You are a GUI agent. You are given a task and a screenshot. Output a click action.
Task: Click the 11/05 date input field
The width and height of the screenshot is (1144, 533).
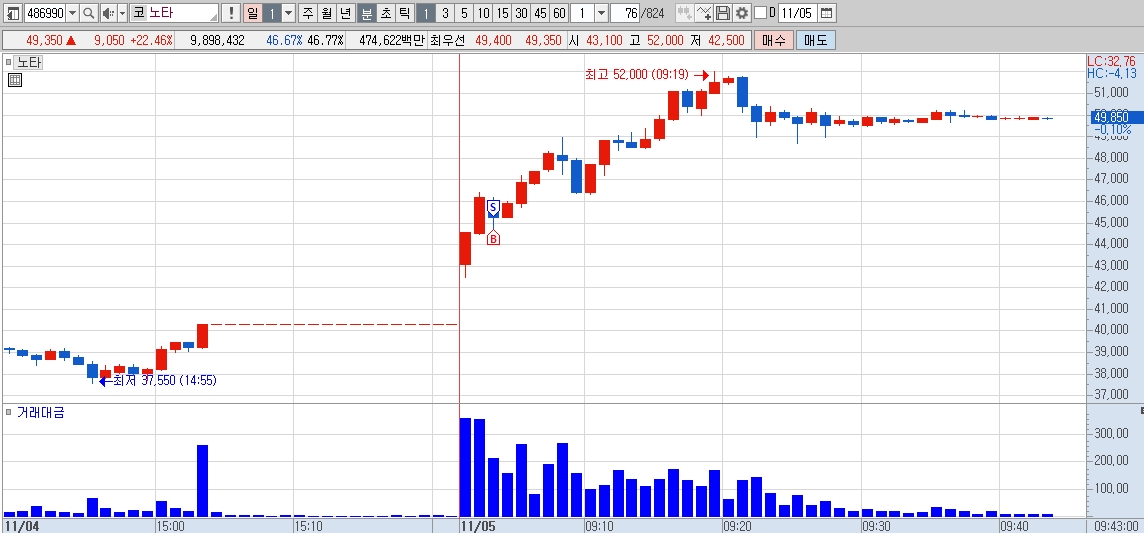797,13
